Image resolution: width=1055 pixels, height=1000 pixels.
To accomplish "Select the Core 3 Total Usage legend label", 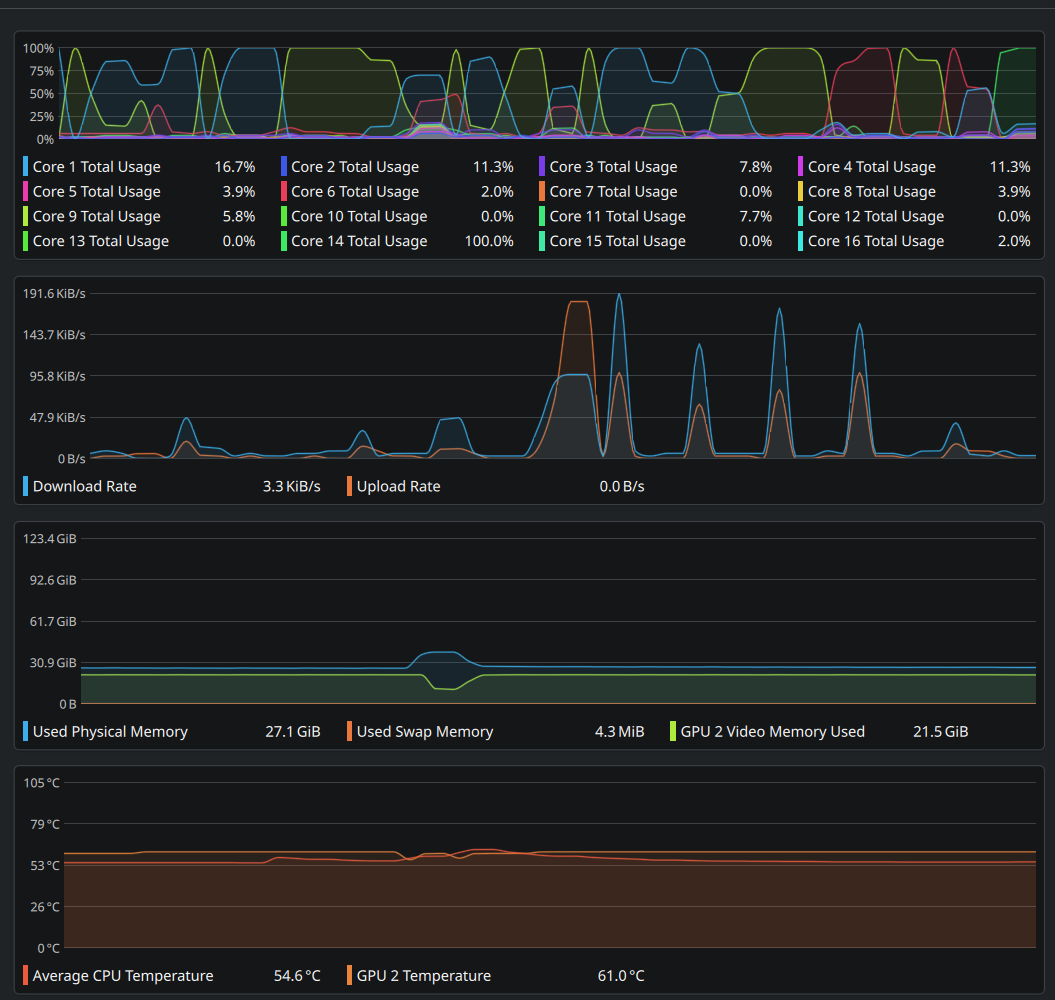I will point(614,167).
